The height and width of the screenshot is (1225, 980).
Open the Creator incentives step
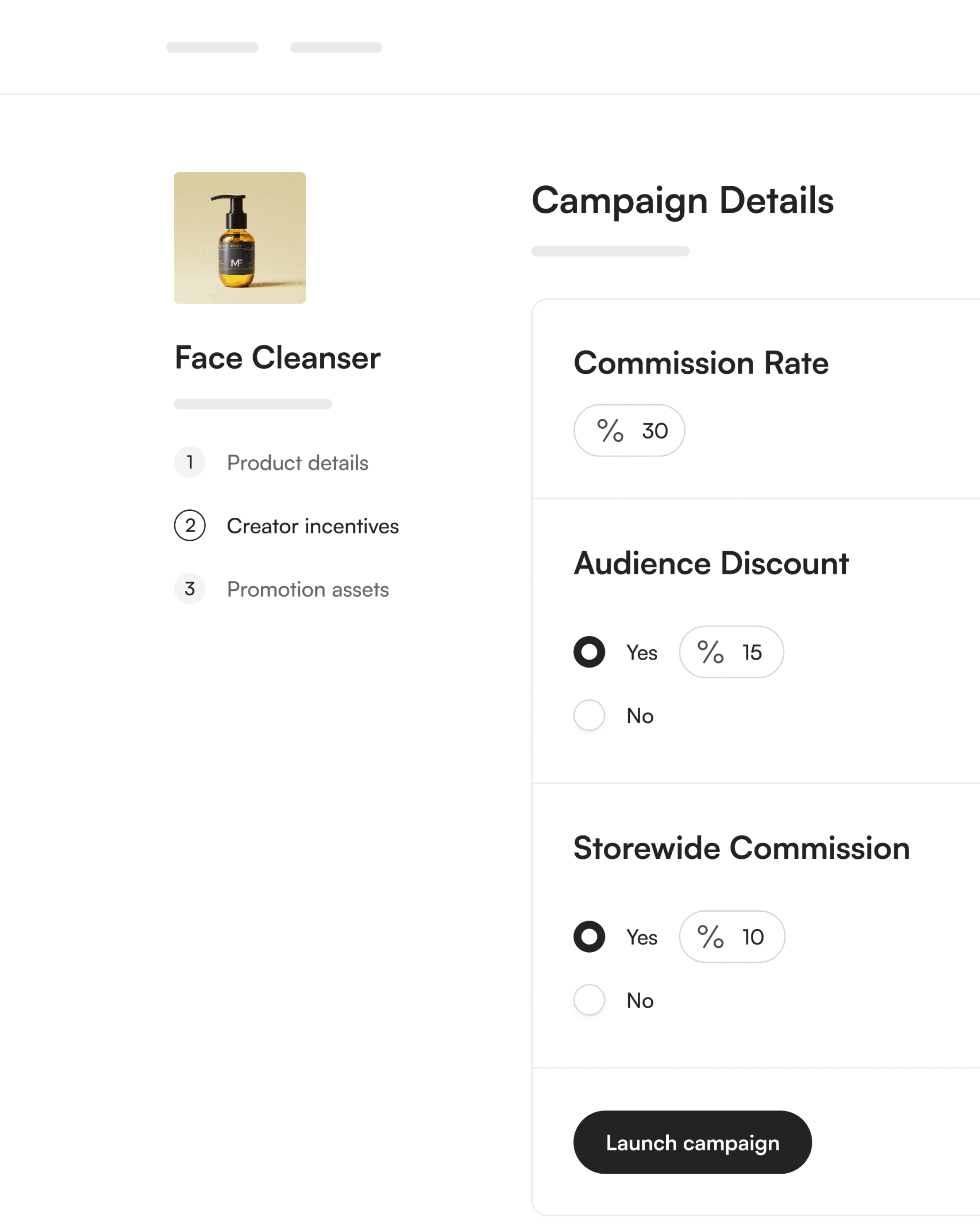[312, 526]
